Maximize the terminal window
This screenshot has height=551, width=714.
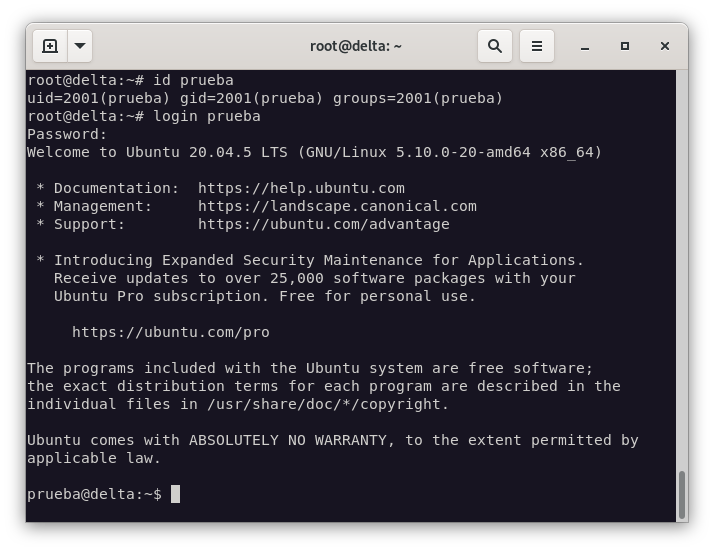(x=625, y=45)
